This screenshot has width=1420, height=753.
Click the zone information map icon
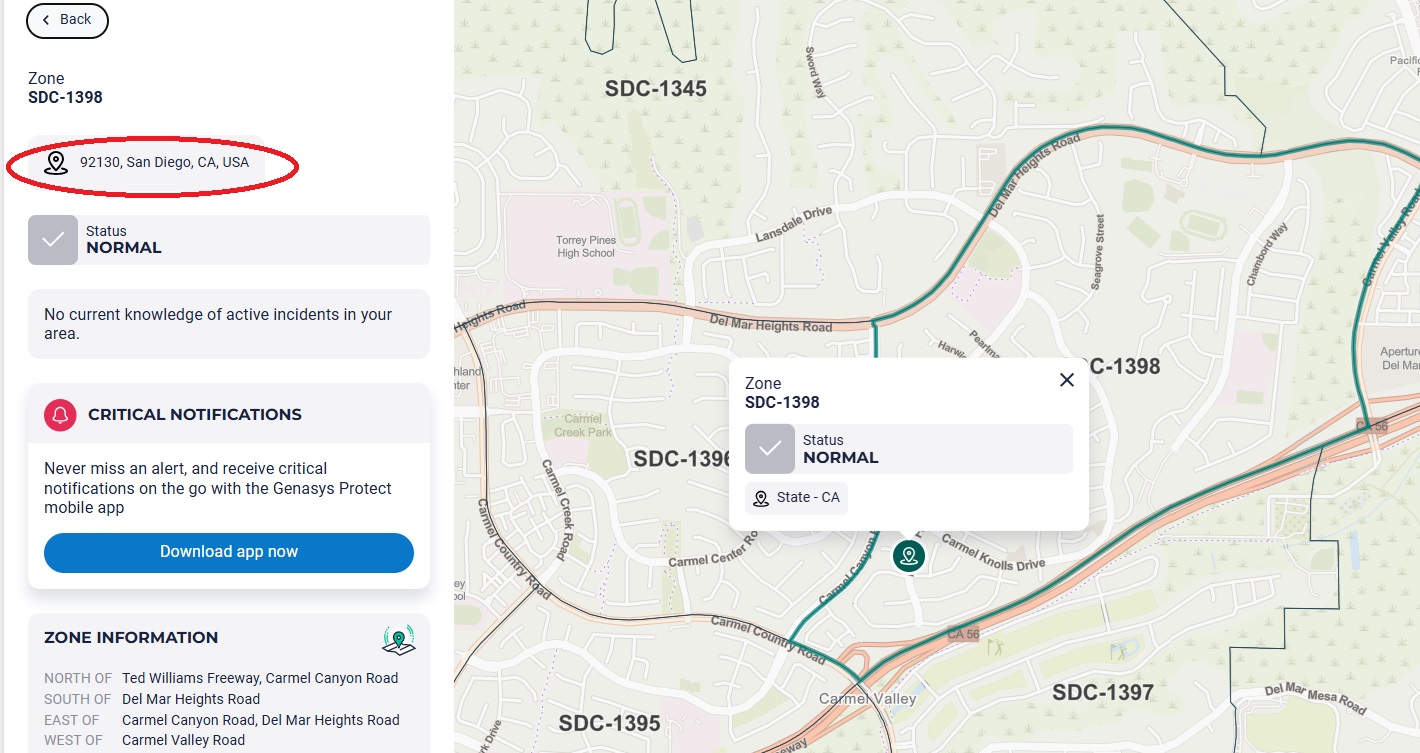[398, 639]
